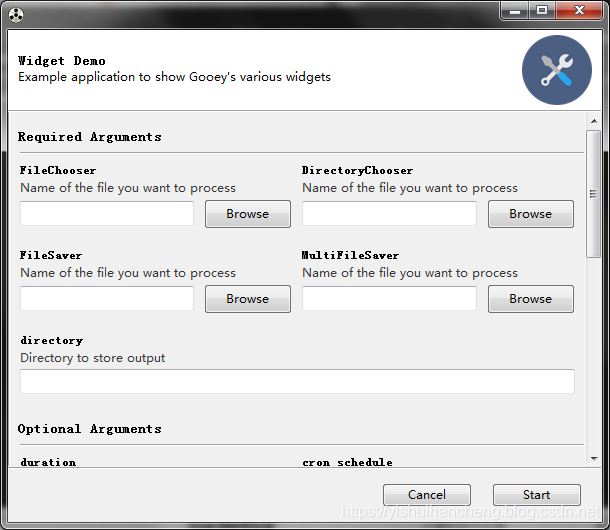This screenshot has width=610, height=530.
Task: Click the 'duration' label
Action: click(x=48, y=462)
